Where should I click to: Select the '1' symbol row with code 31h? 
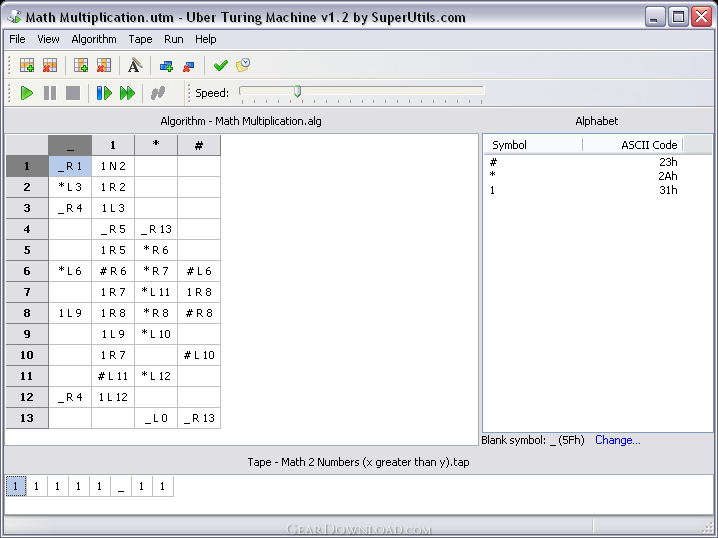click(x=583, y=190)
